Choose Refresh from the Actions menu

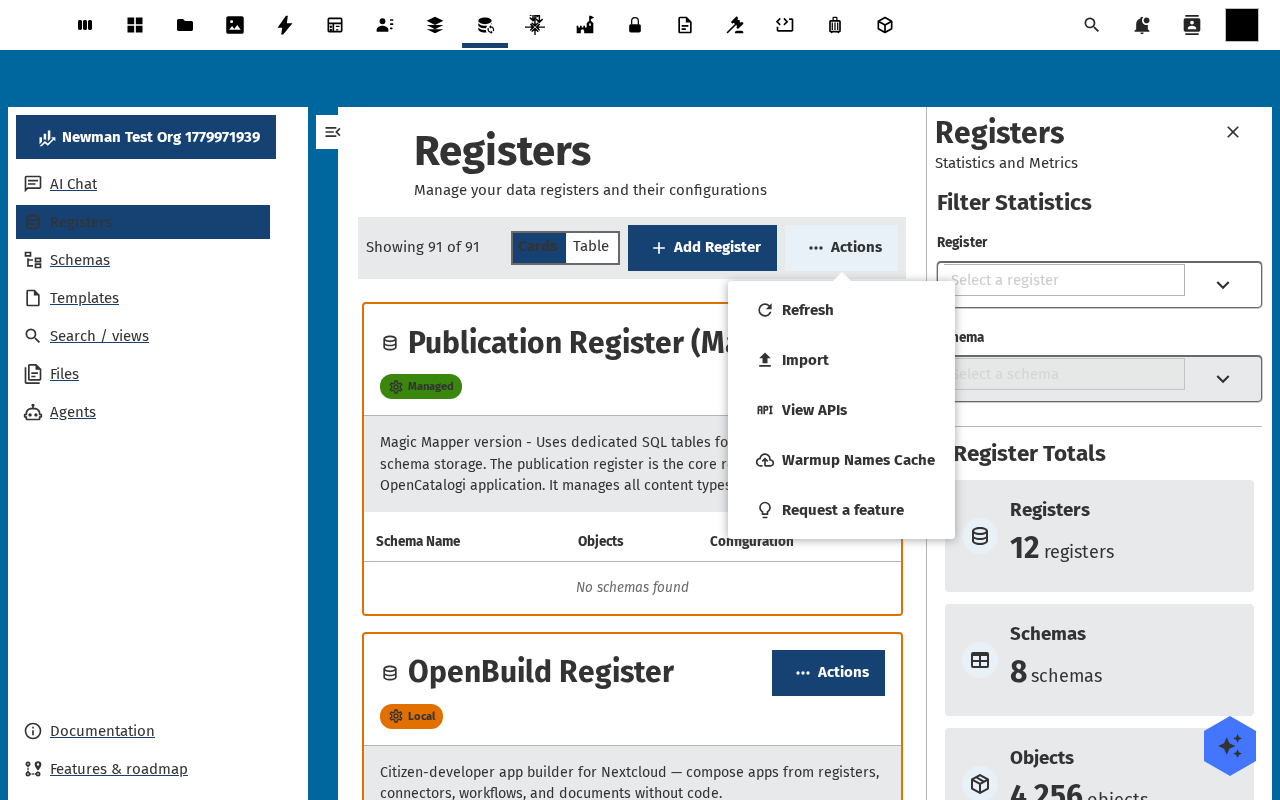pyautogui.click(x=841, y=310)
